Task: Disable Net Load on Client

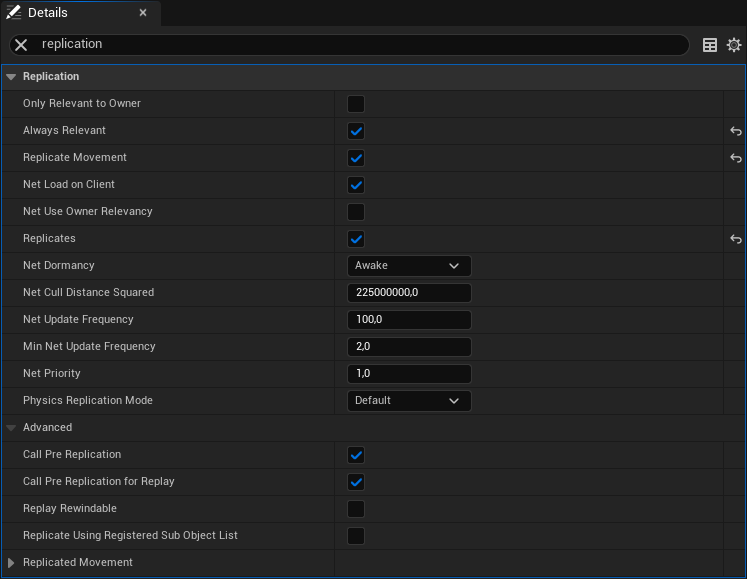Action: point(356,185)
